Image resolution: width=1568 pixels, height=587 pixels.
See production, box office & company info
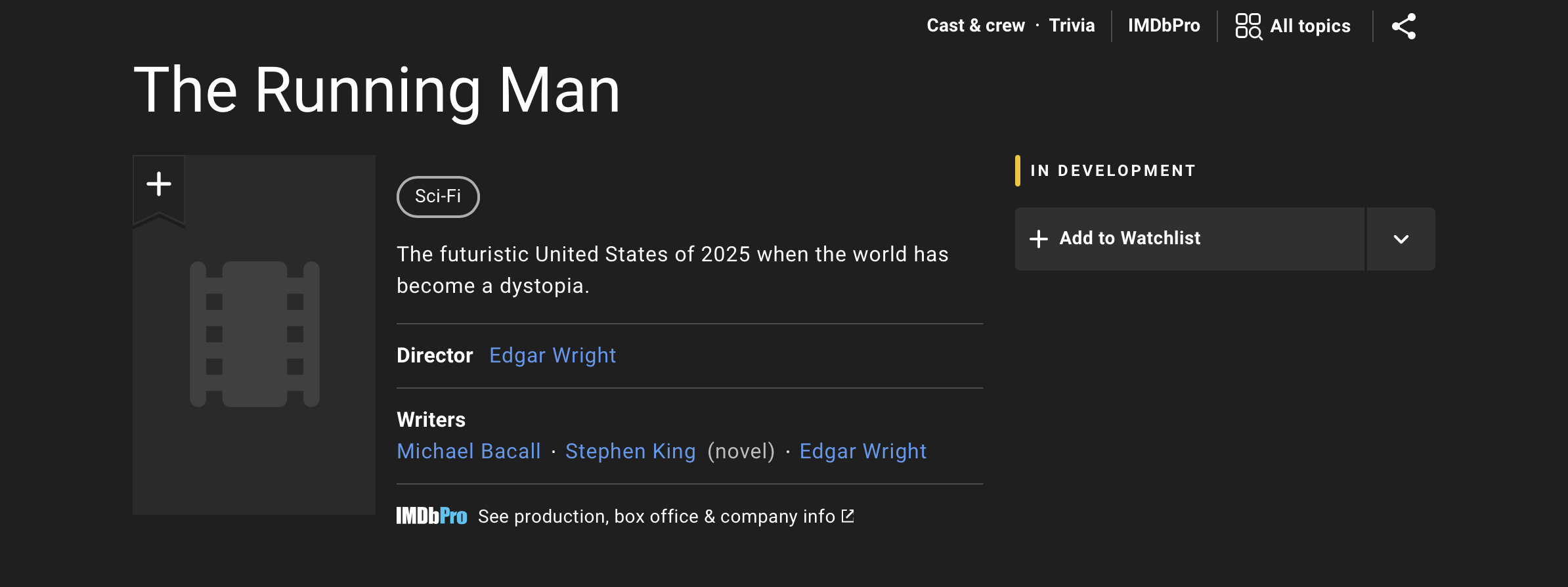pyautogui.click(x=656, y=517)
